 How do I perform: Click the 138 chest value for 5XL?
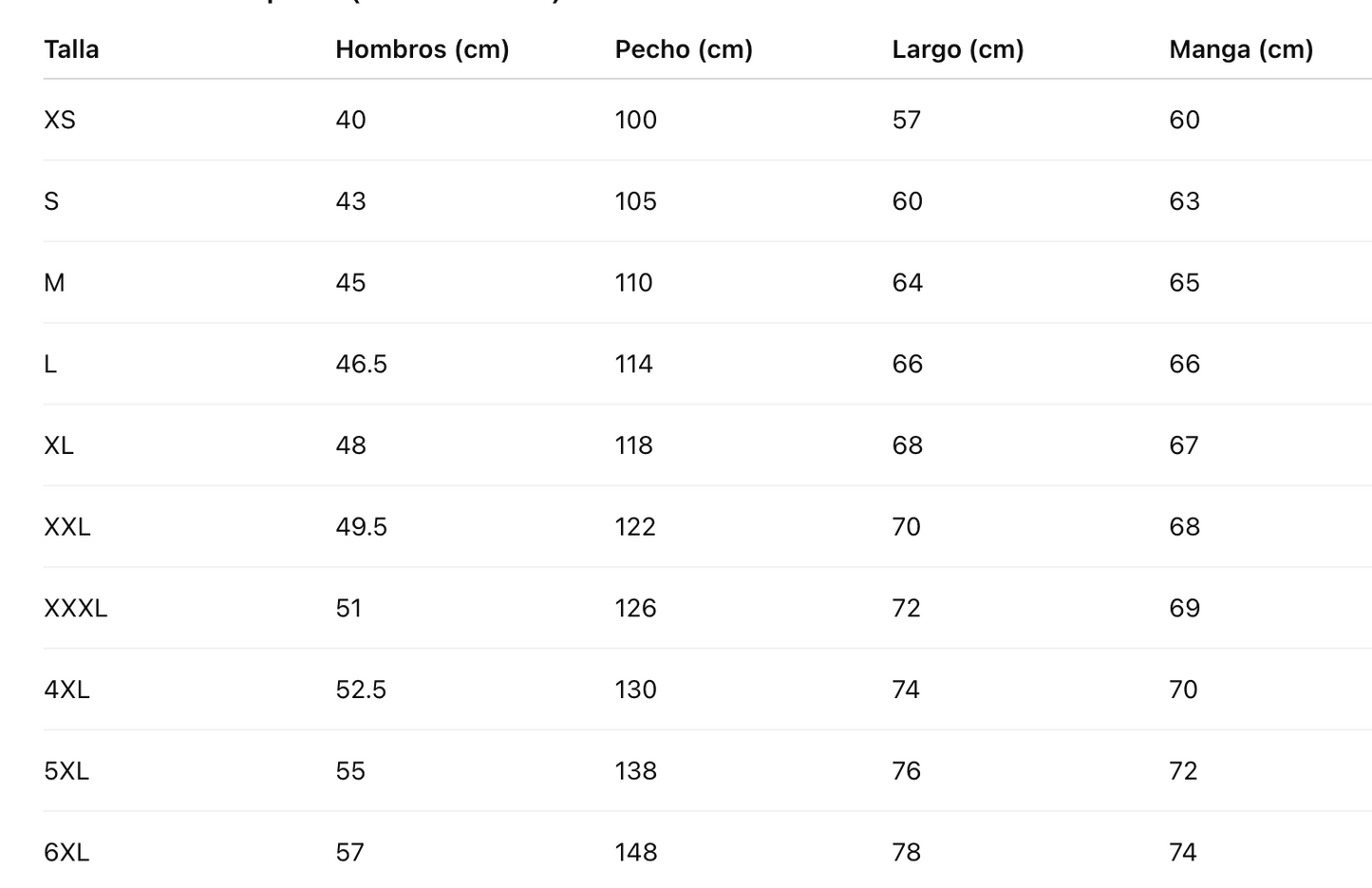(x=635, y=771)
